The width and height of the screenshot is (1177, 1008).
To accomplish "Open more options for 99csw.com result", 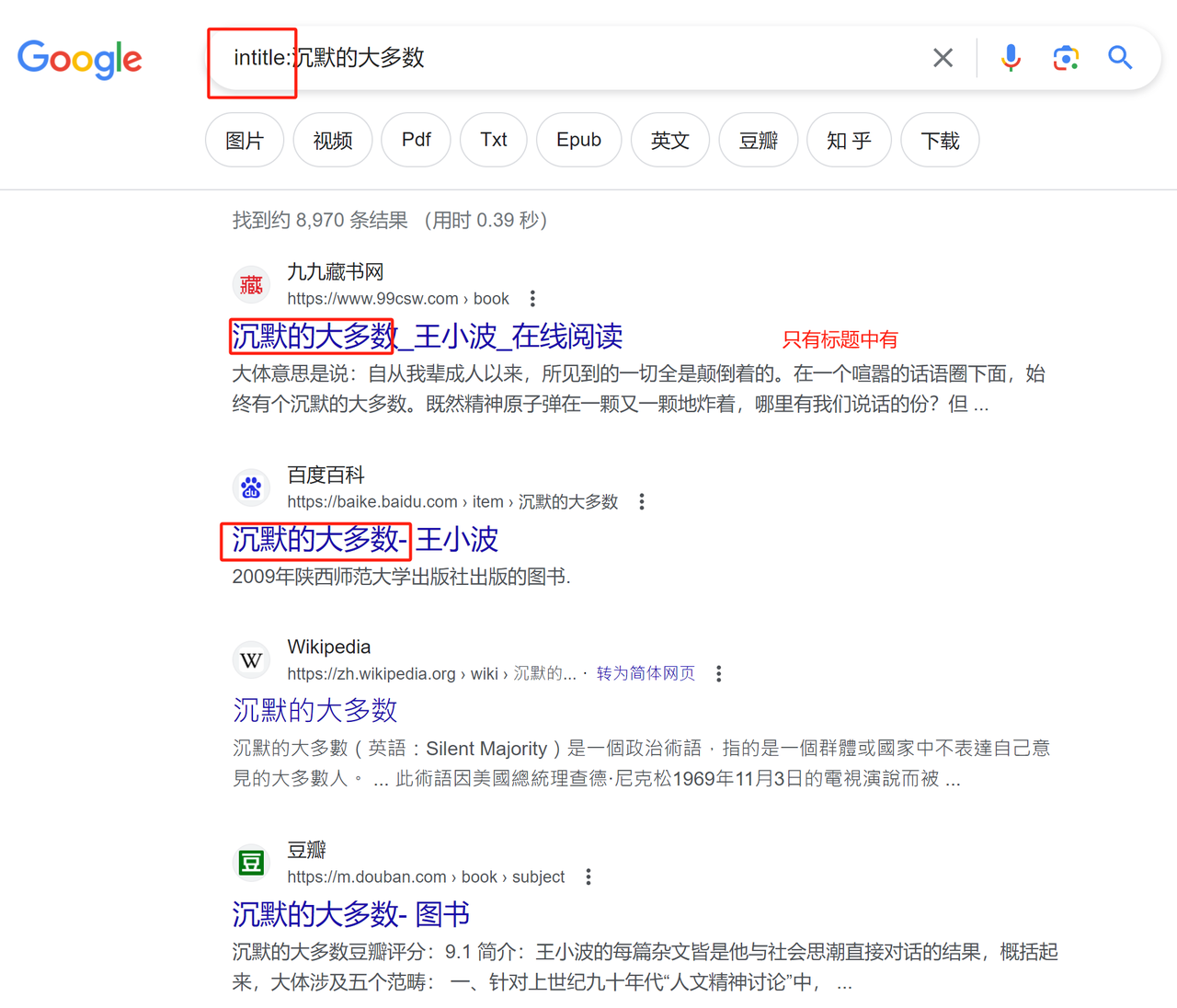I will click(532, 299).
